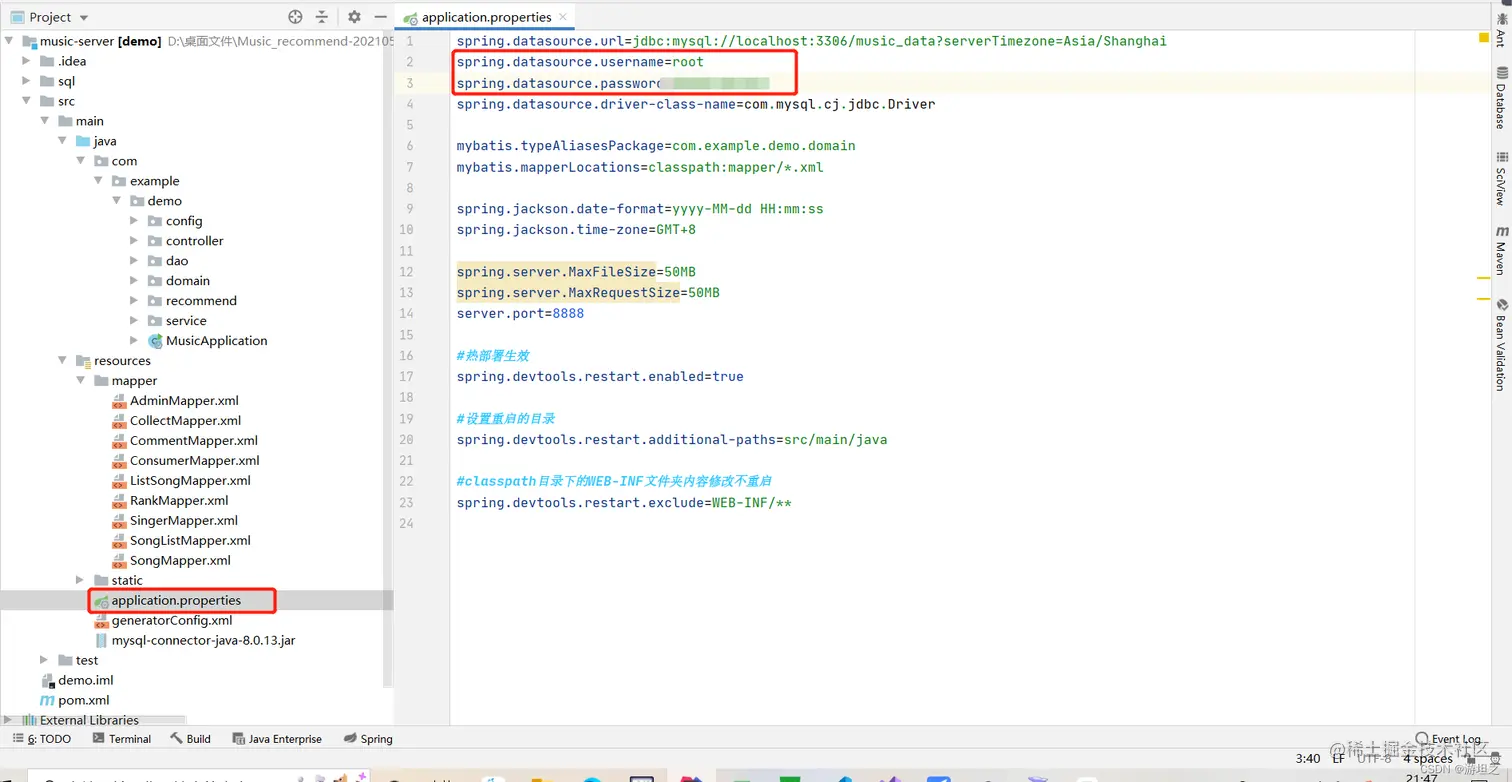1512x782 pixels.
Task: Collapse the music-server project root
Action: [x=9, y=41]
